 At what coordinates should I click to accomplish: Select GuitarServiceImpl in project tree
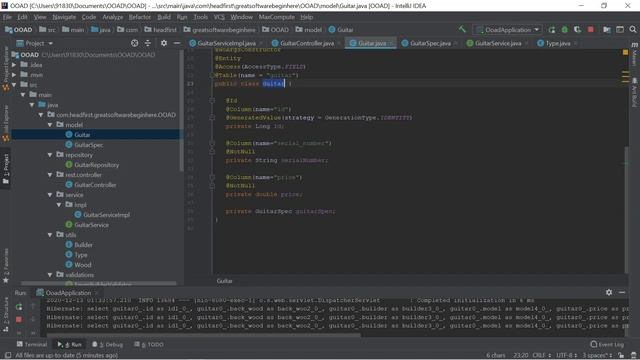point(106,215)
